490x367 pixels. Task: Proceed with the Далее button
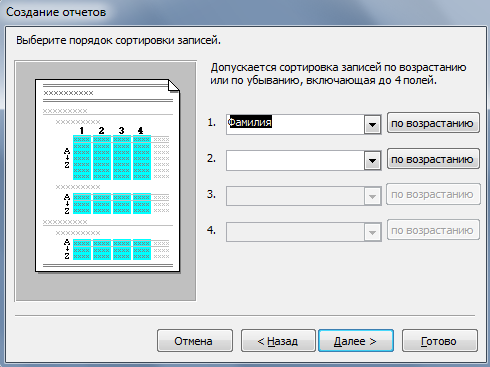point(356,341)
